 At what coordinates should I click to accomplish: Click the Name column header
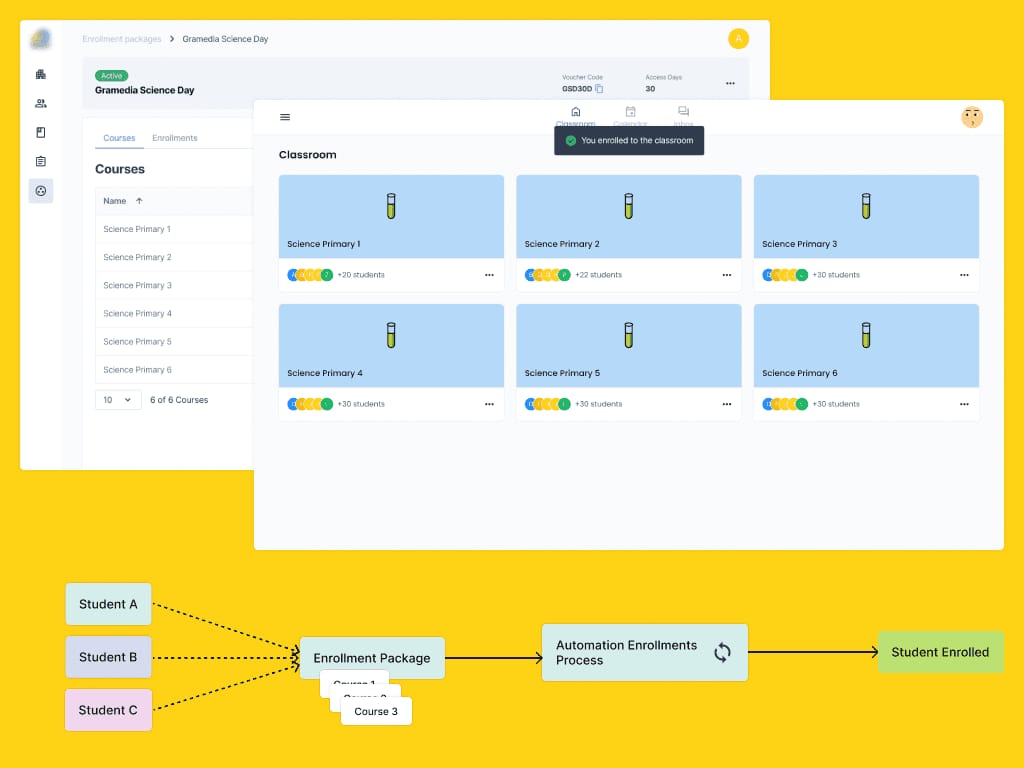pyautogui.click(x=114, y=201)
